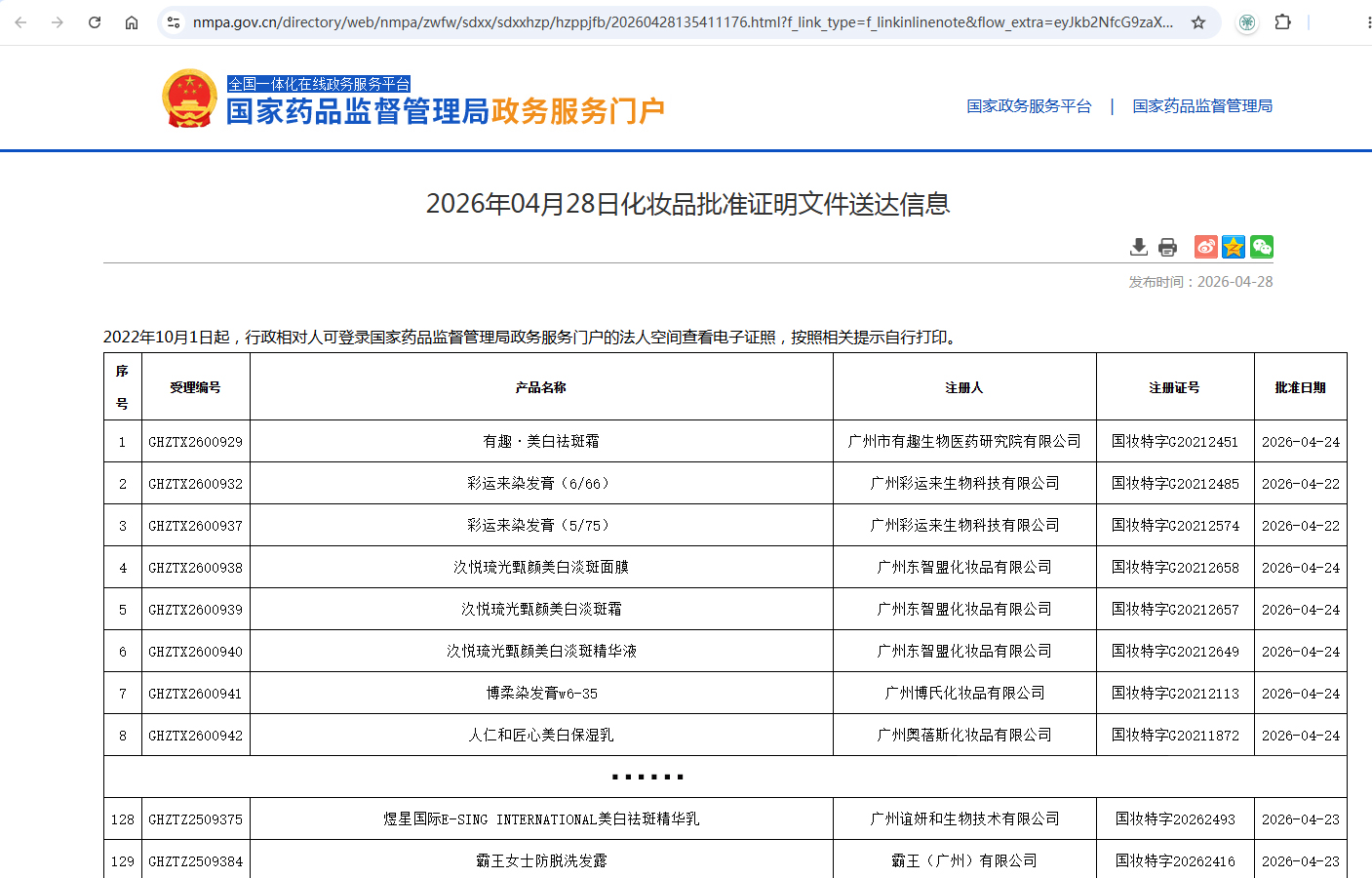
Task: Select registrant 广州博氏化妆品有限公司
Action: pos(964,694)
